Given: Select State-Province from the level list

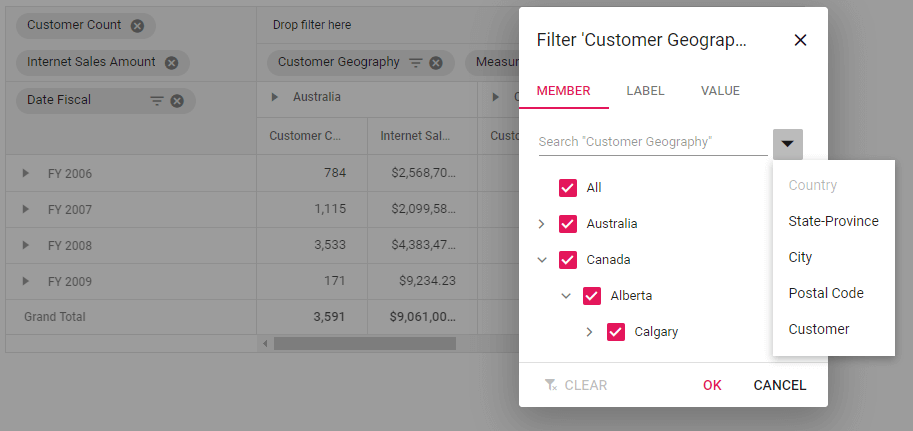Looking at the screenshot, I should pyautogui.click(x=833, y=221).
